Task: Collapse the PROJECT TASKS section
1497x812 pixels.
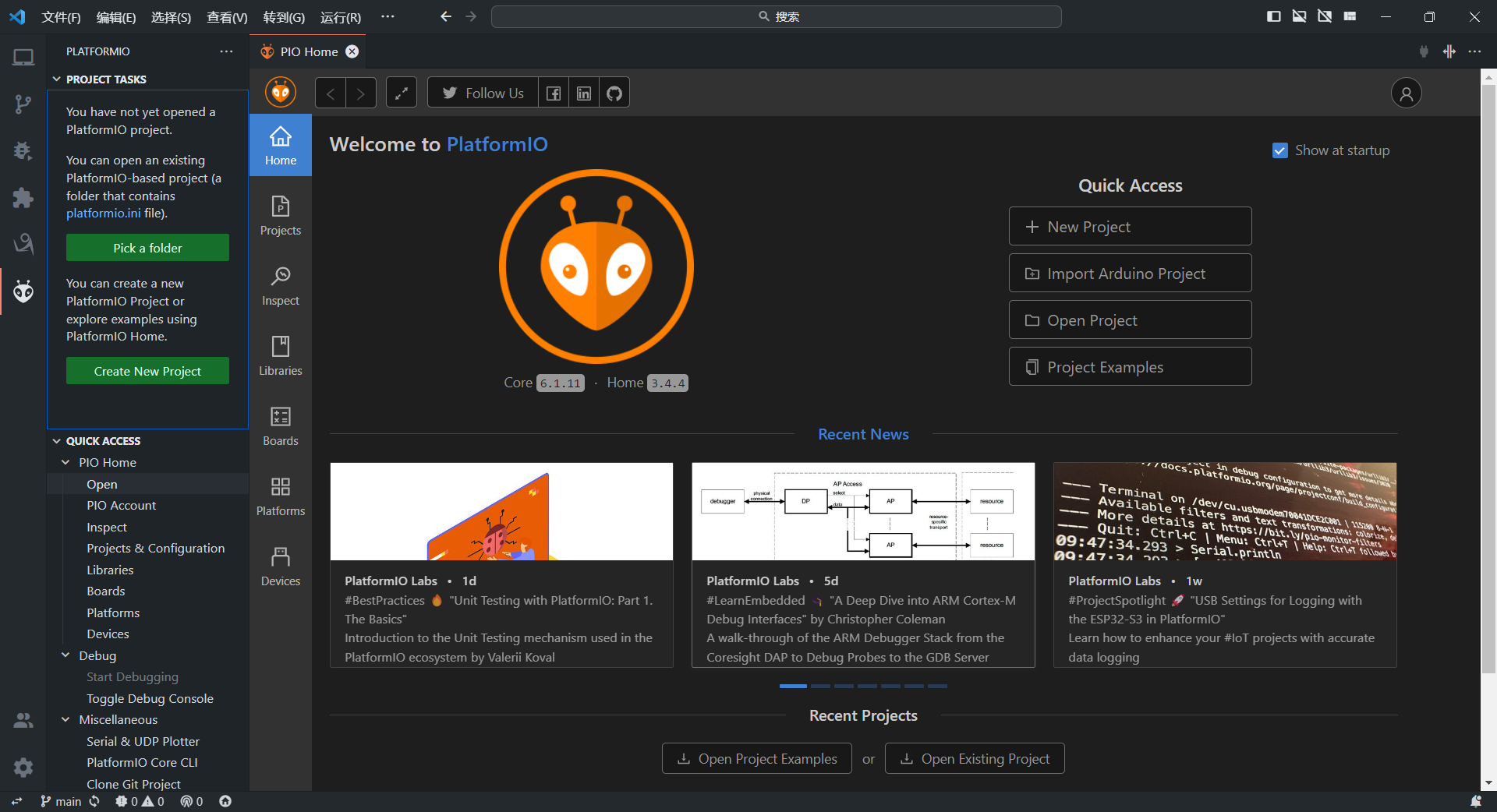Action: [x=57, y=79]
